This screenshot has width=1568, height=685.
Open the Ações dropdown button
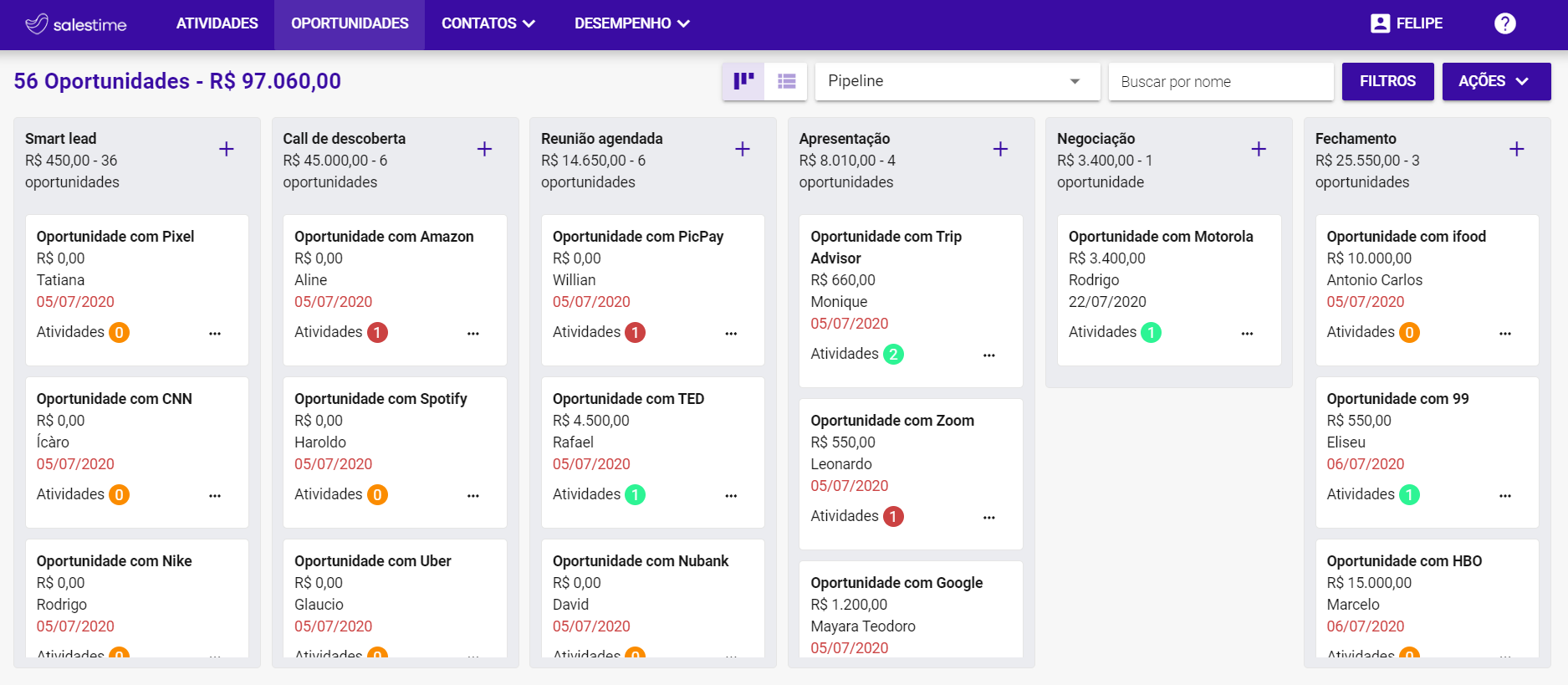point(1496,81)
